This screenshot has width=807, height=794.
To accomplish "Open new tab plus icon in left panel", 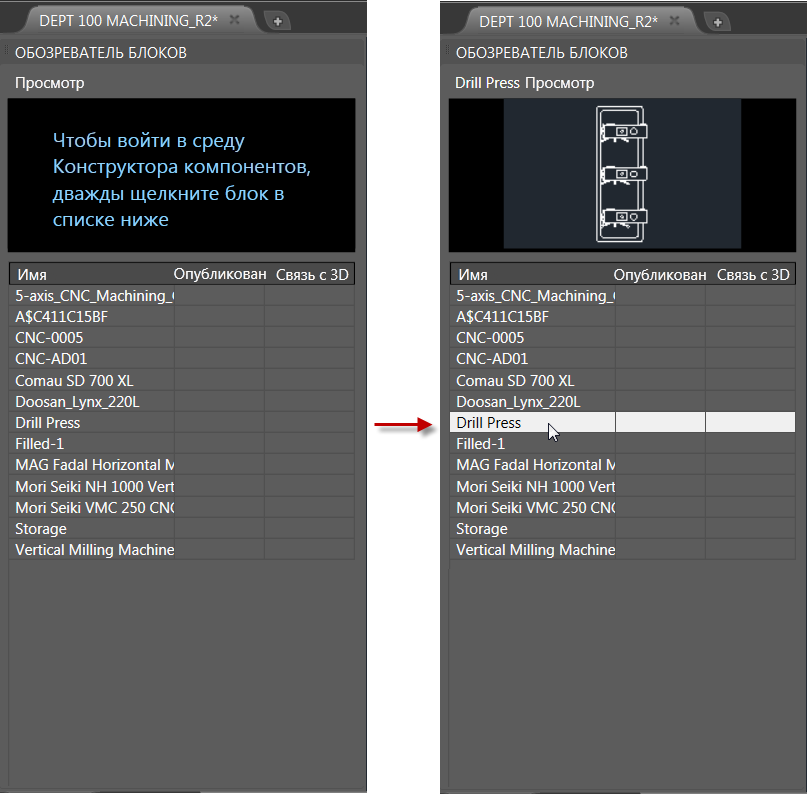I will tap(277, 22).
